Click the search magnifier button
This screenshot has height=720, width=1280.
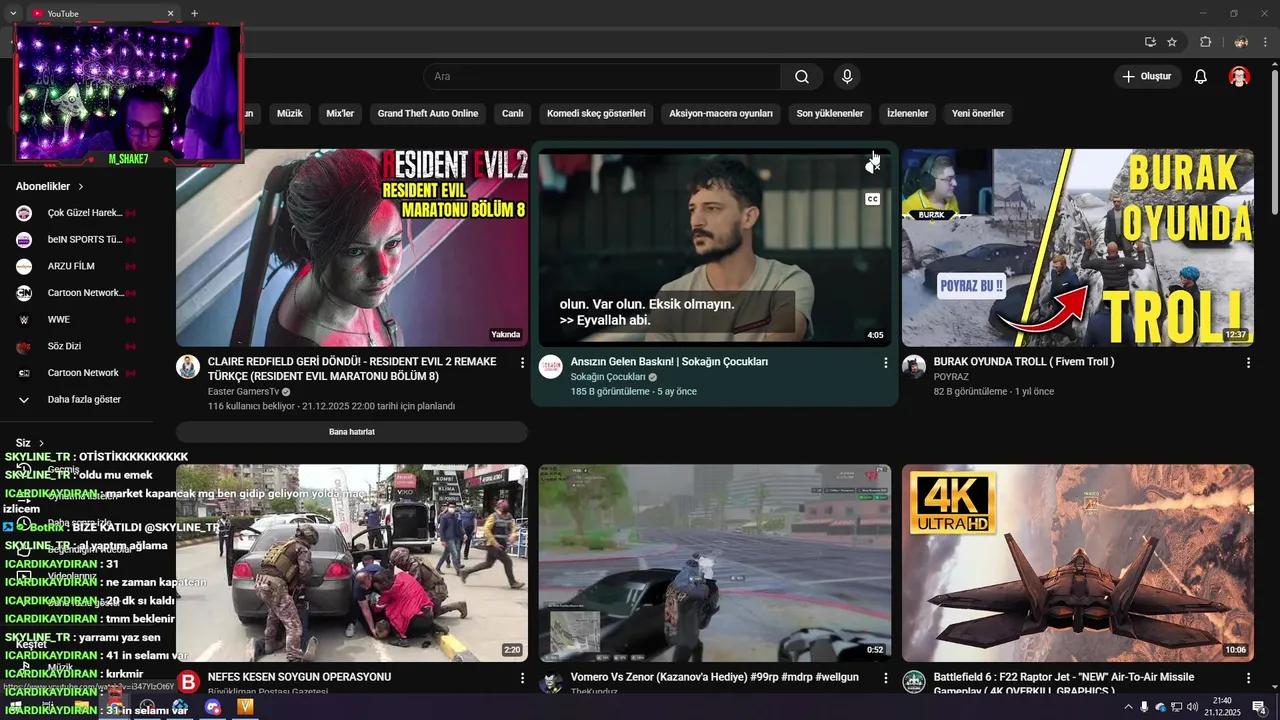click(802, 77)
